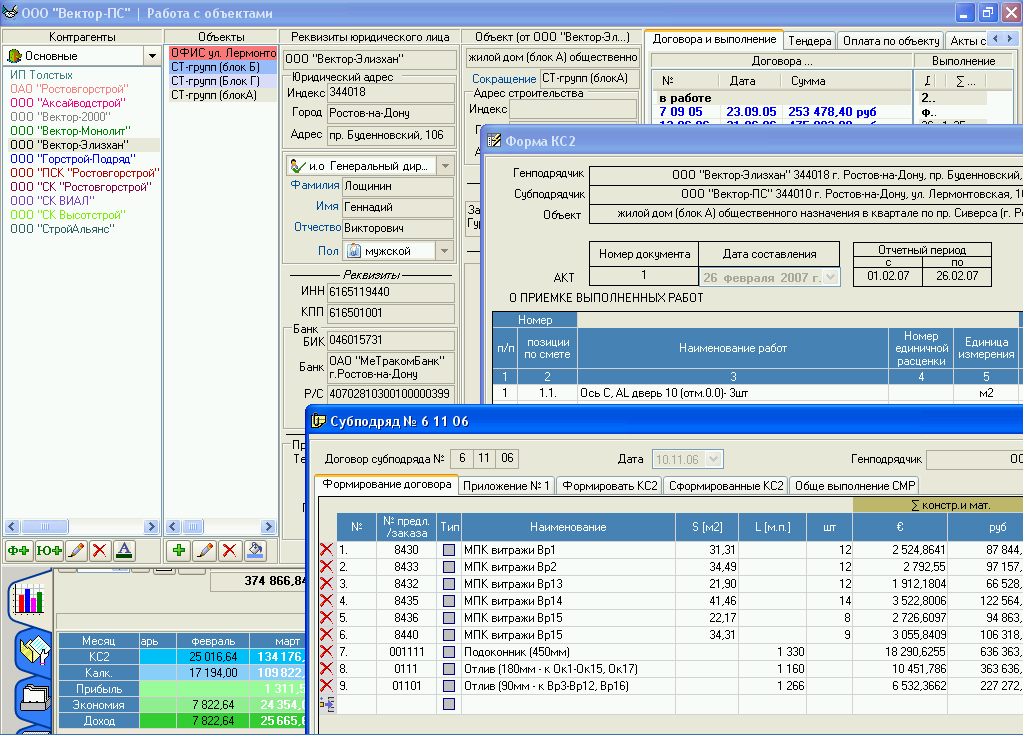Switch to Формировать КС2 tab

point(610,486)
